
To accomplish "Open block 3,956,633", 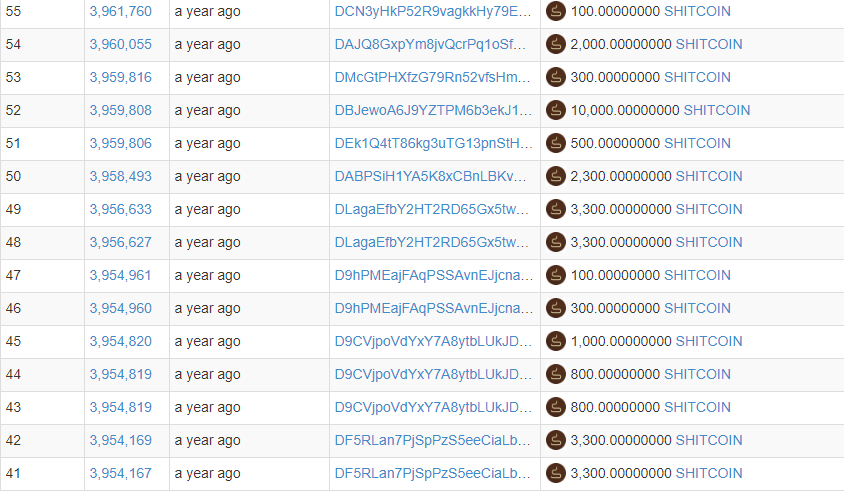I will 121,209.
